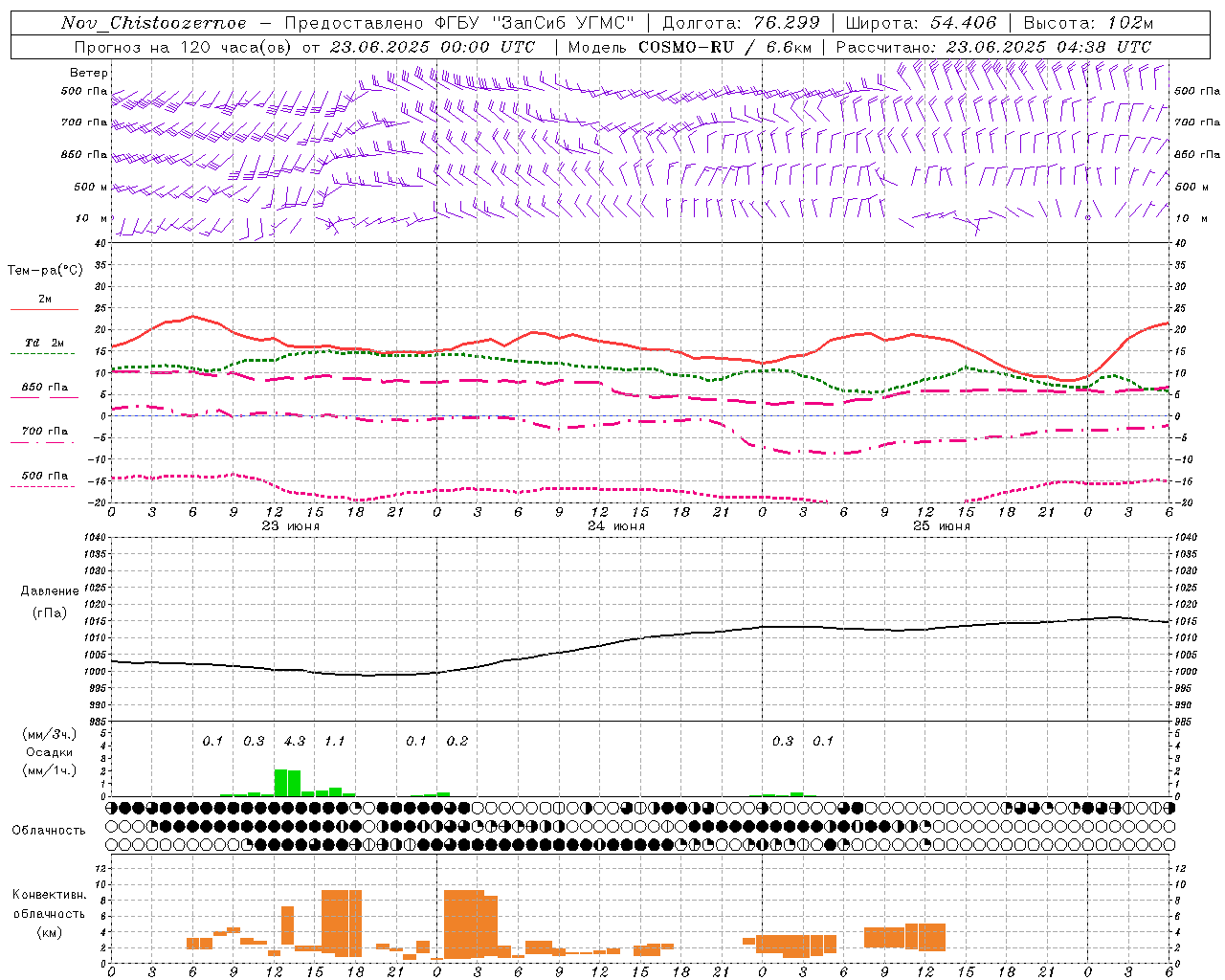Image resolution: width=1225 pixels, height=980 pixels.
Task: Click the Осадки precipitation label
Action: (x=49, y=752)
